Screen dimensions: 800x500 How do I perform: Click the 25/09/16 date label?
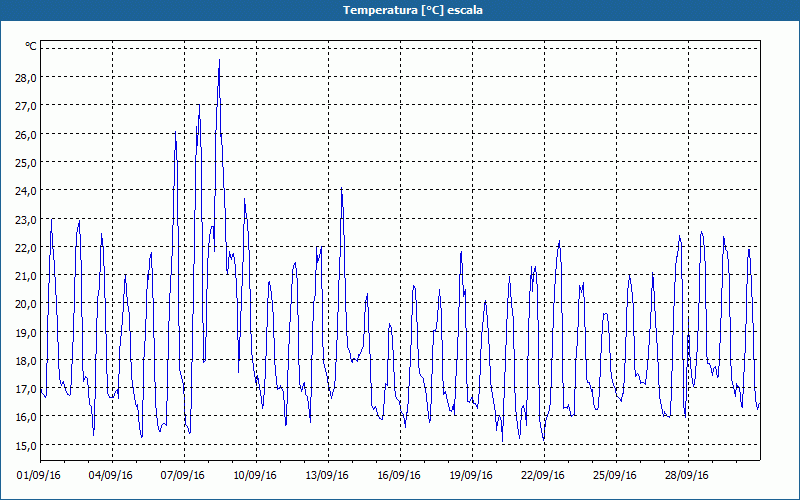click(x=615, y=475)
